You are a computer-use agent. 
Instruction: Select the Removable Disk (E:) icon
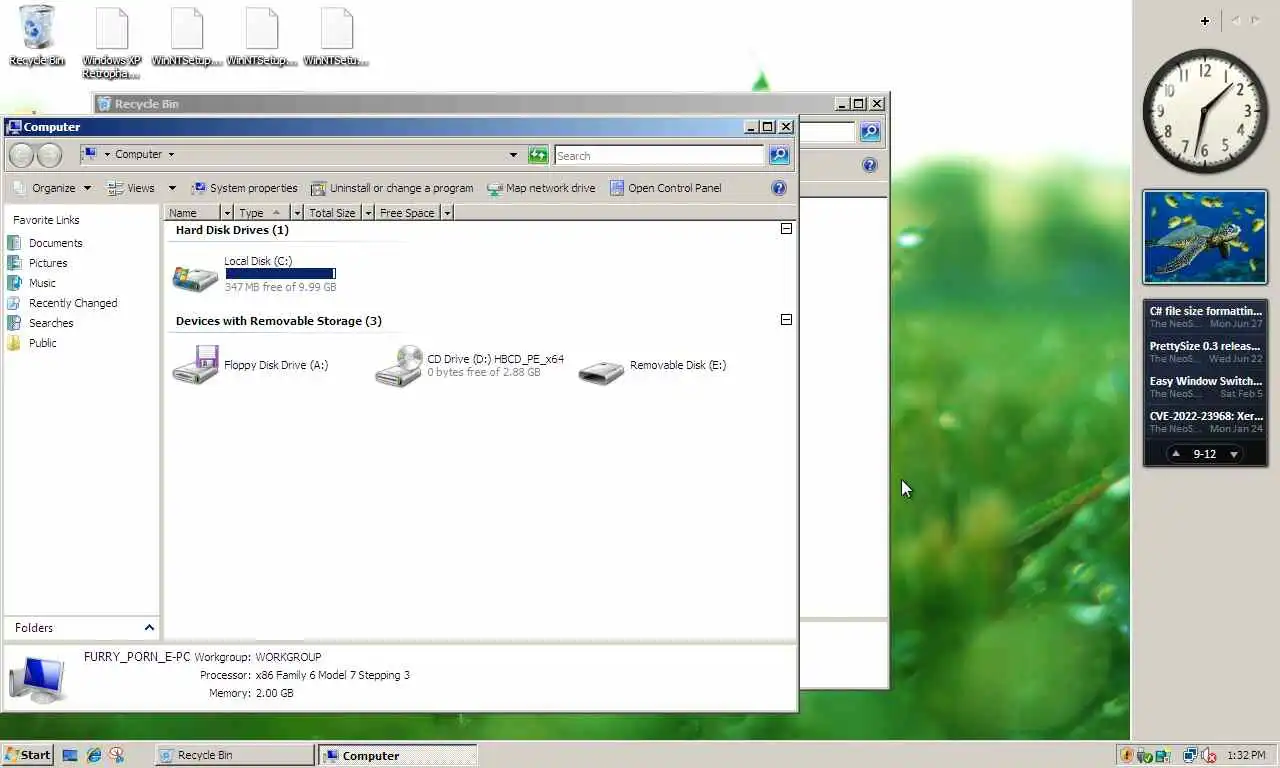(601, 371)
